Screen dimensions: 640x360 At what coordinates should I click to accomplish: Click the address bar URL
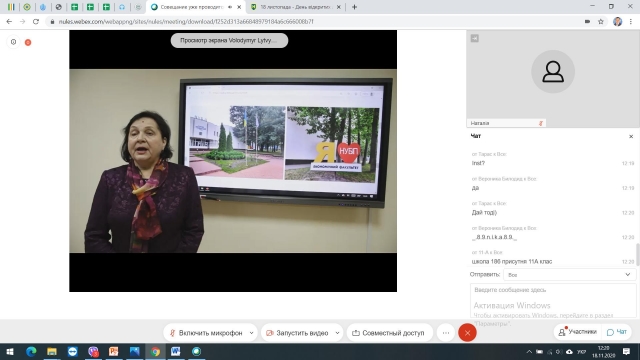pyautogui.click(x=186, y=22)
